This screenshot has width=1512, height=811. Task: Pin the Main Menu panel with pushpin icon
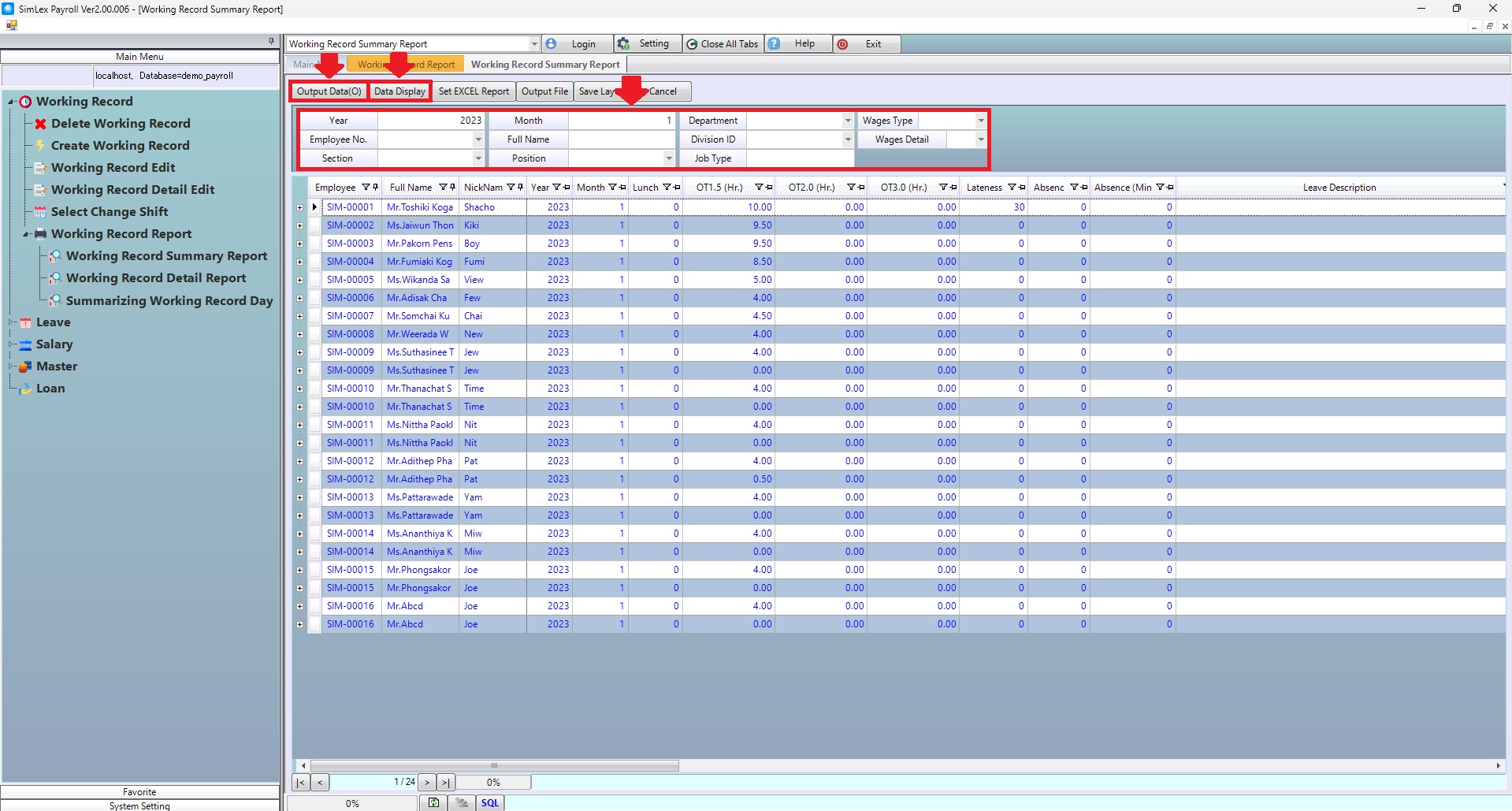[271, 41]
